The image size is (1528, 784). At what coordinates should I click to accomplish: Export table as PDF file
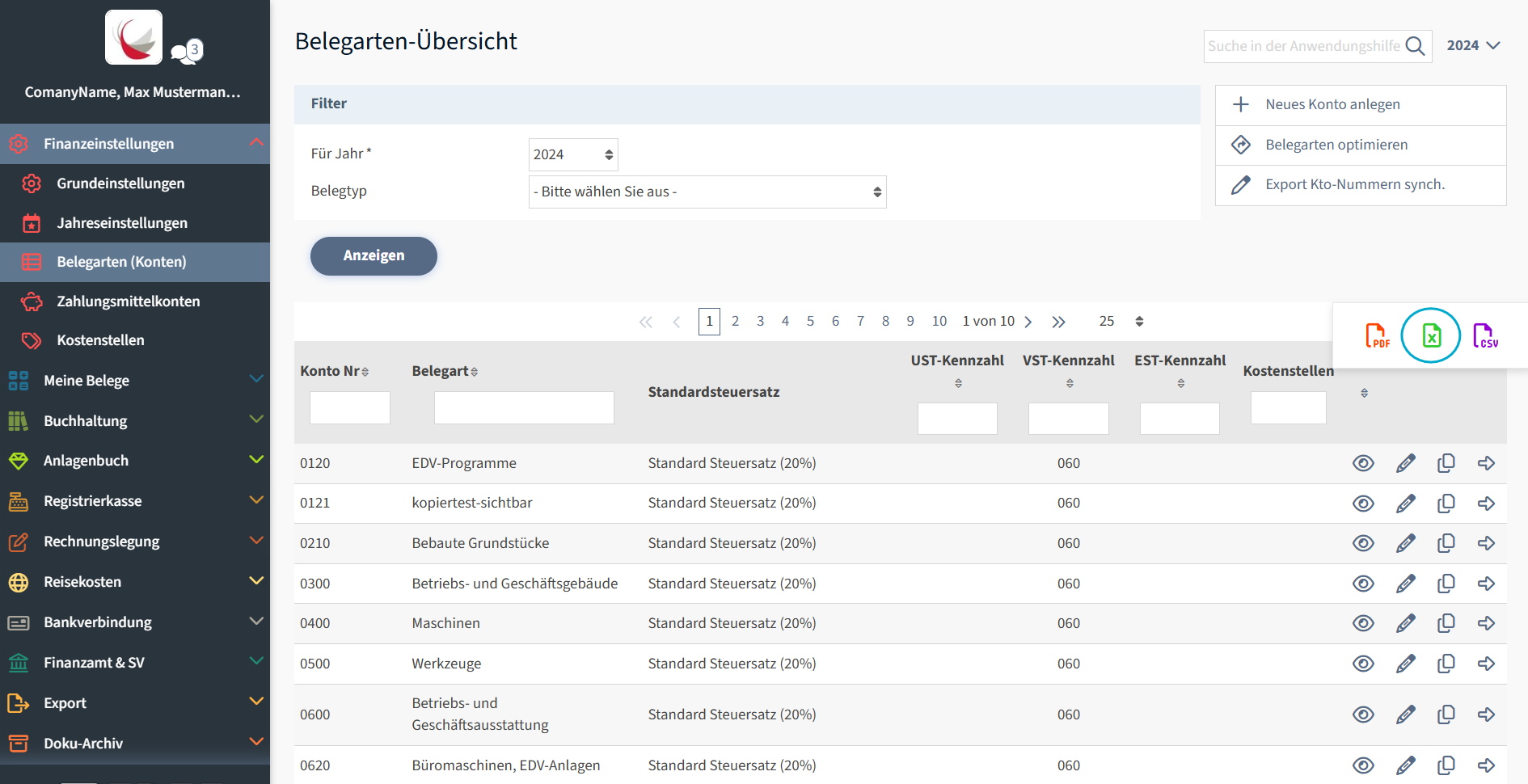tap(1377, 335)
